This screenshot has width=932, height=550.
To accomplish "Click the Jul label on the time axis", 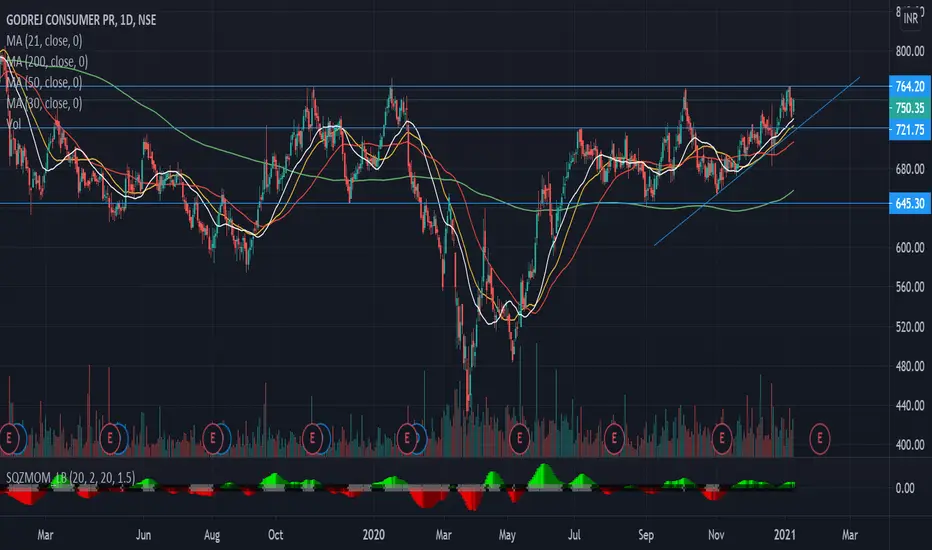I will pos(574,535).
